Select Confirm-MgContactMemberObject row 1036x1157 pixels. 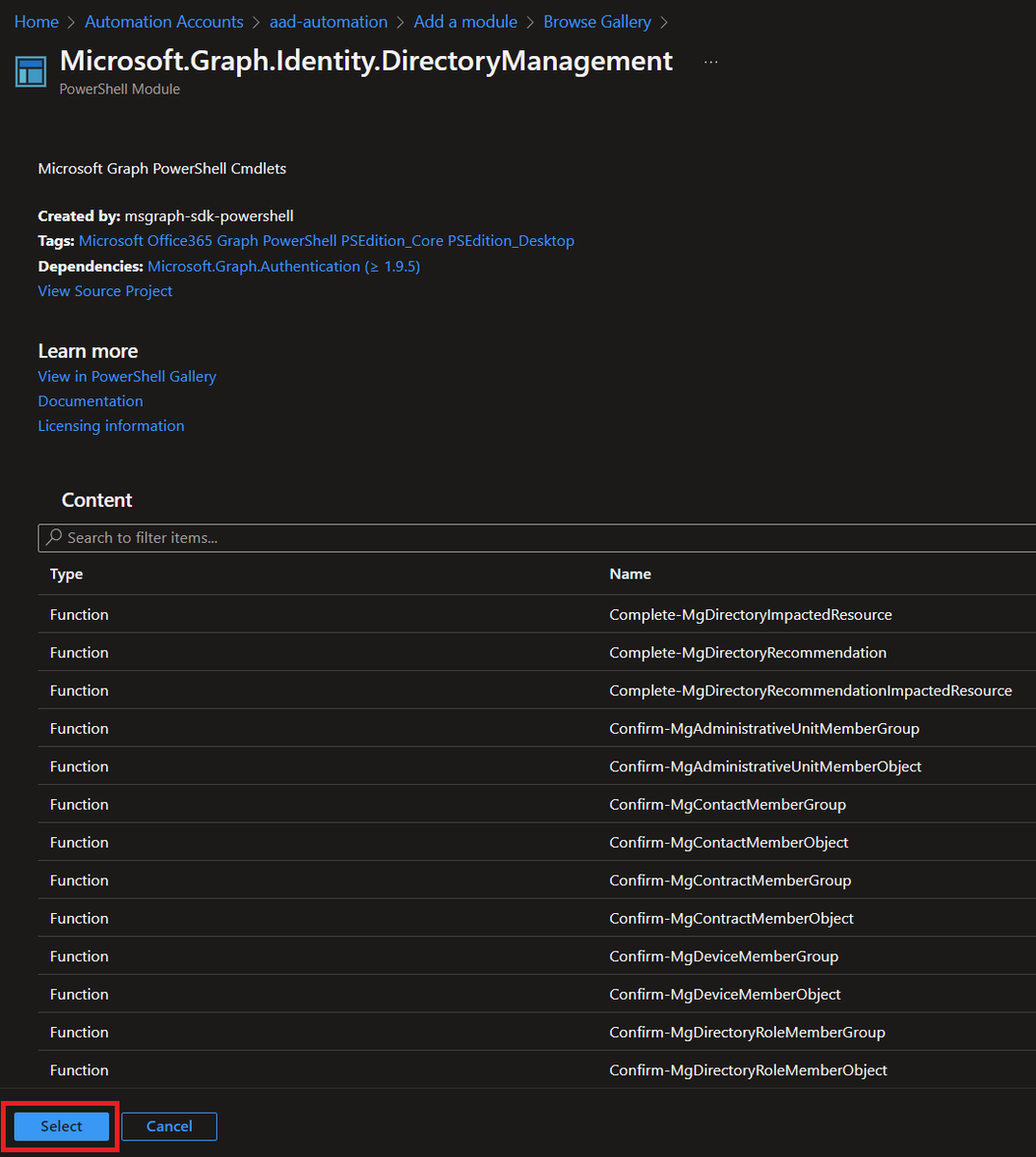(537, 842)
